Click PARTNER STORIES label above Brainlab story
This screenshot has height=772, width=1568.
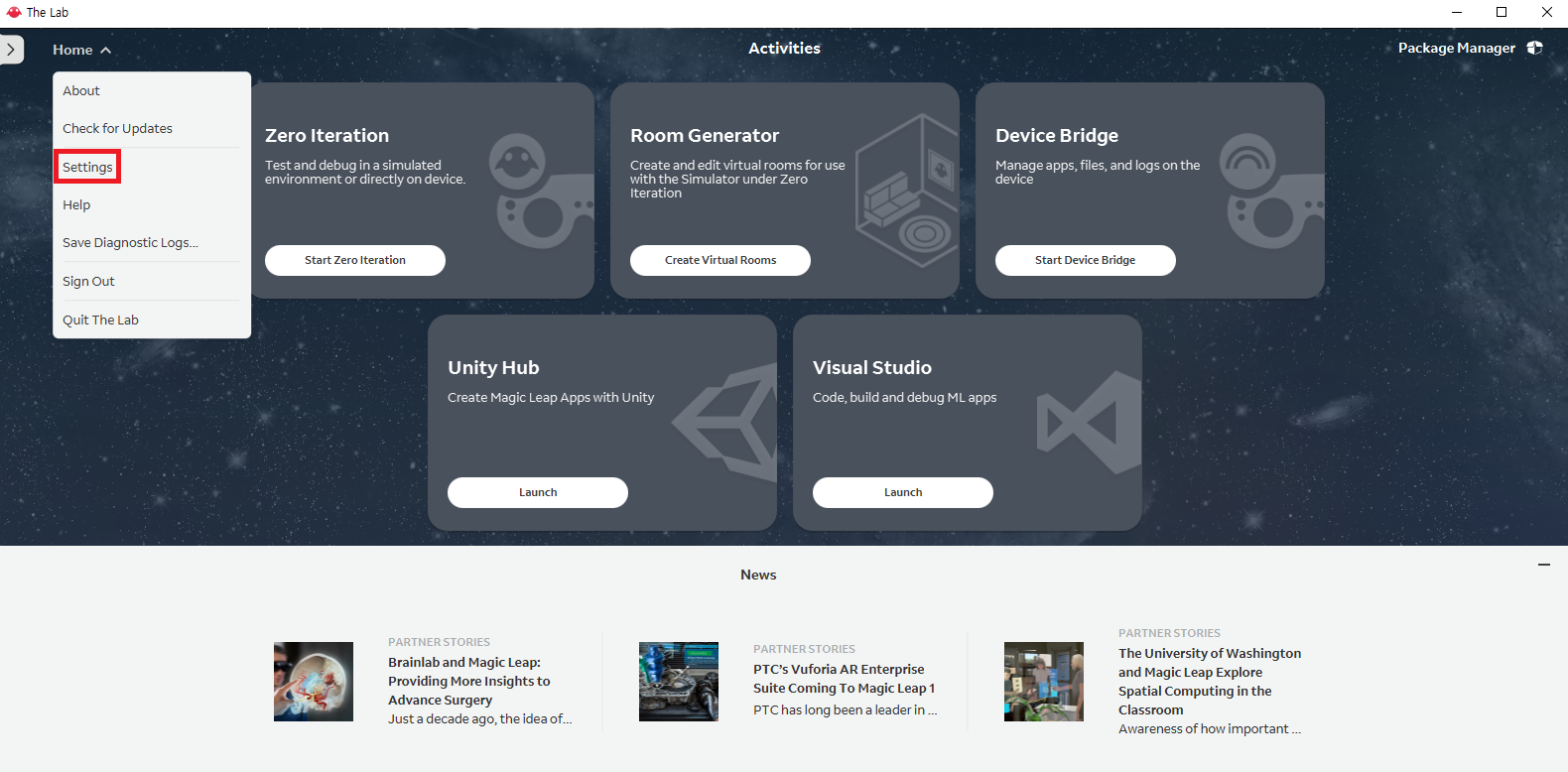pyautogui.click(x=439, y=642)
